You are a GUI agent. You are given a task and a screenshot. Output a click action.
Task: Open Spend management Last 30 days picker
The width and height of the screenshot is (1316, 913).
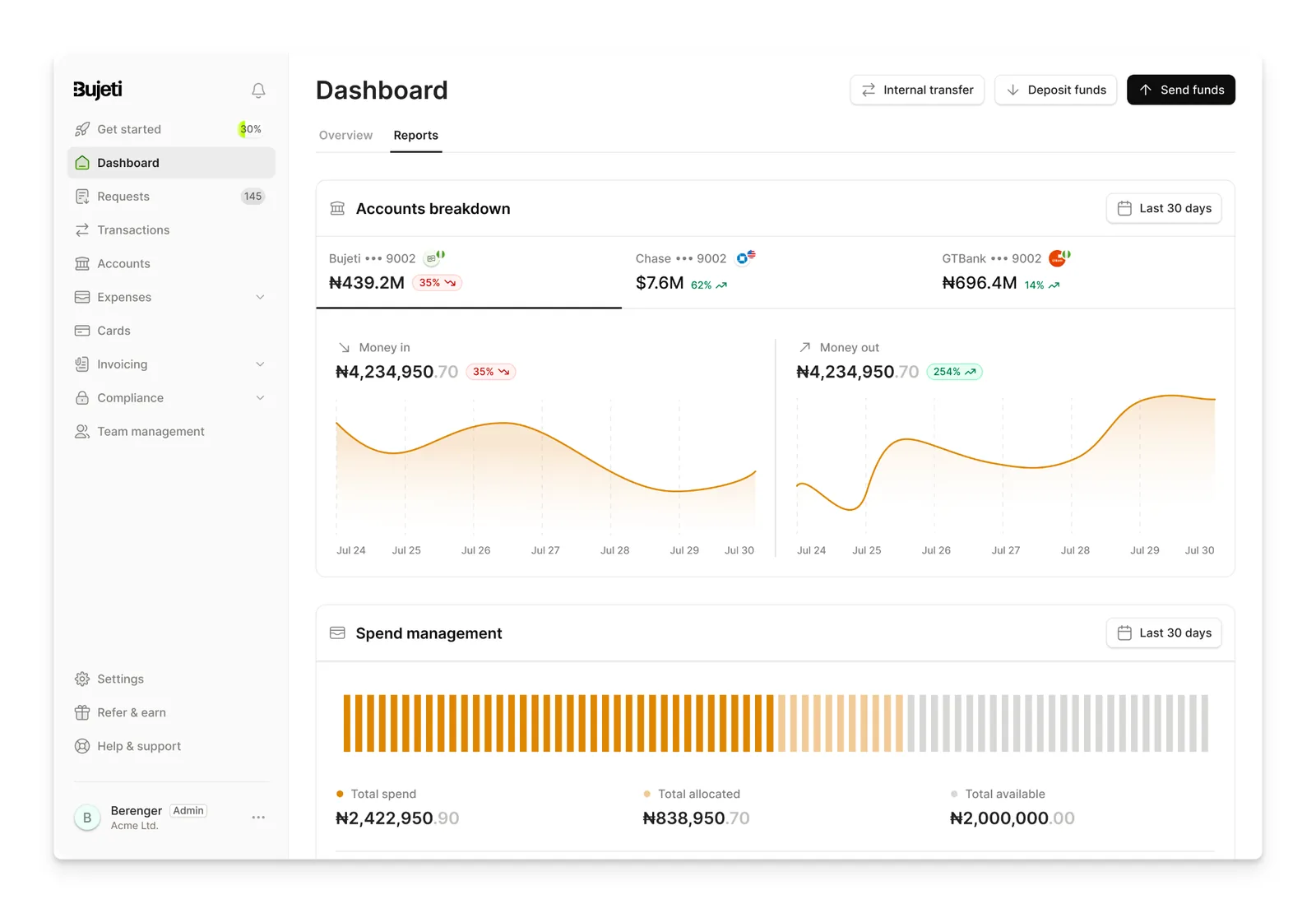[x=1164, y=633]
